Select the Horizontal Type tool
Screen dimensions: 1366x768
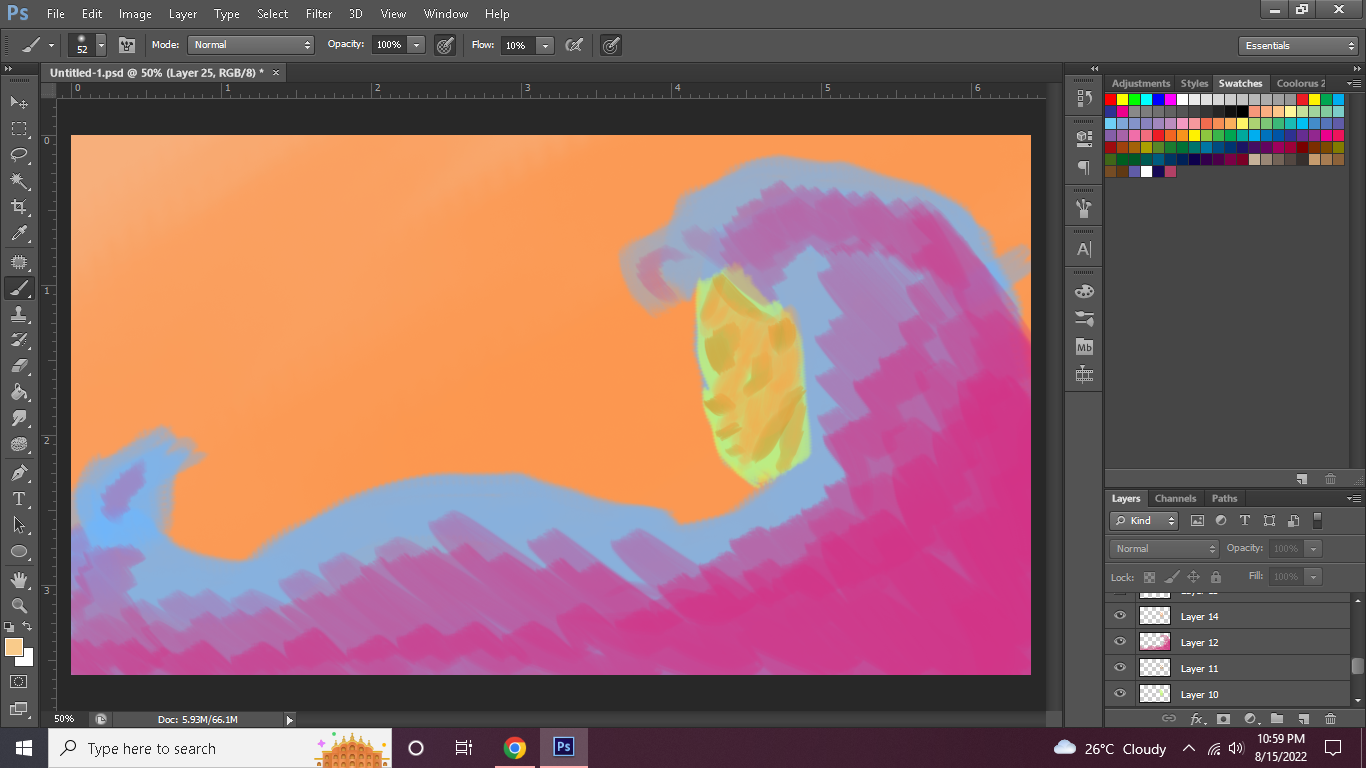pos(19,498)
